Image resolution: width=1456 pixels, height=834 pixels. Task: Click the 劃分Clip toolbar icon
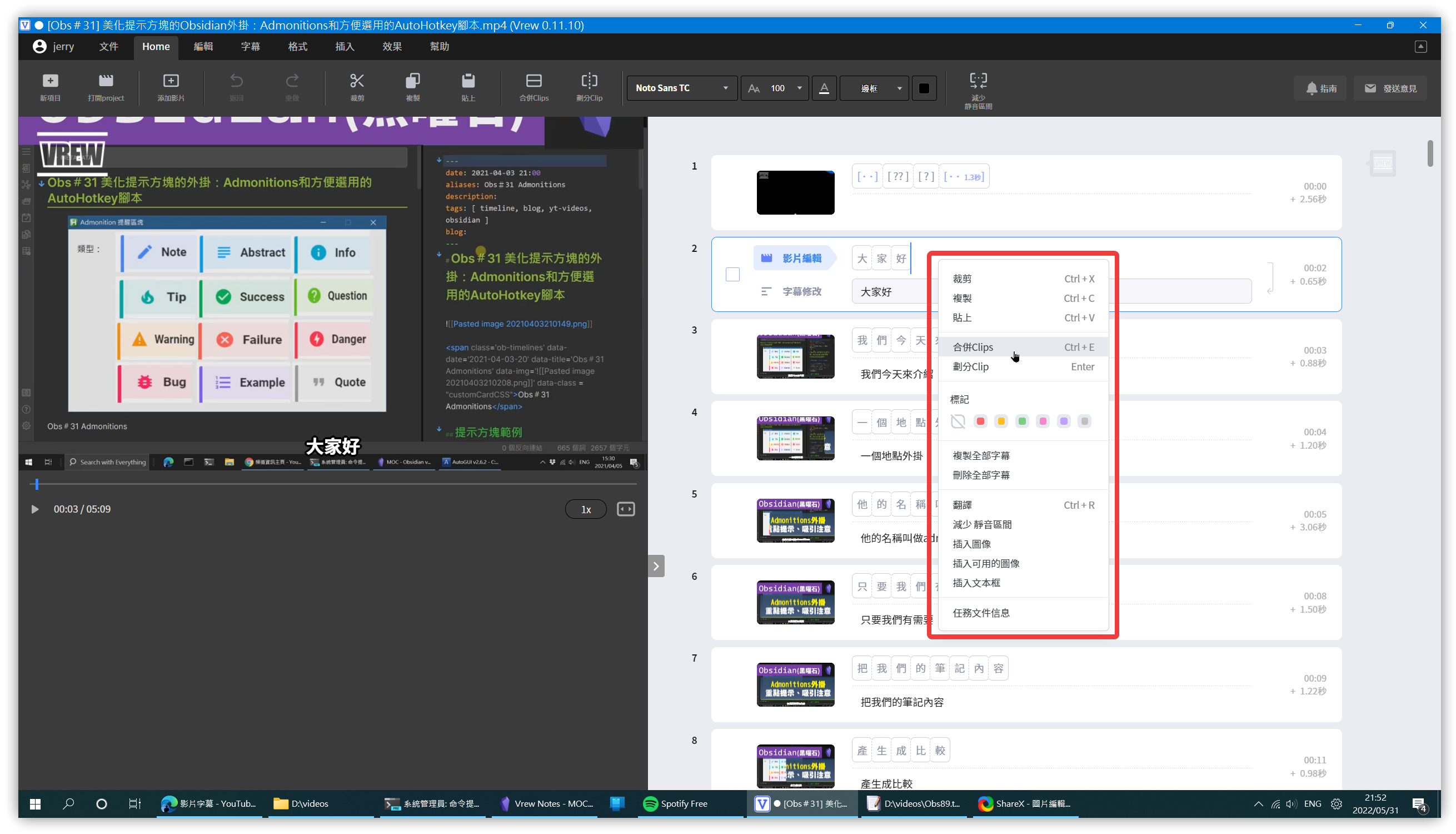[589, 81]
